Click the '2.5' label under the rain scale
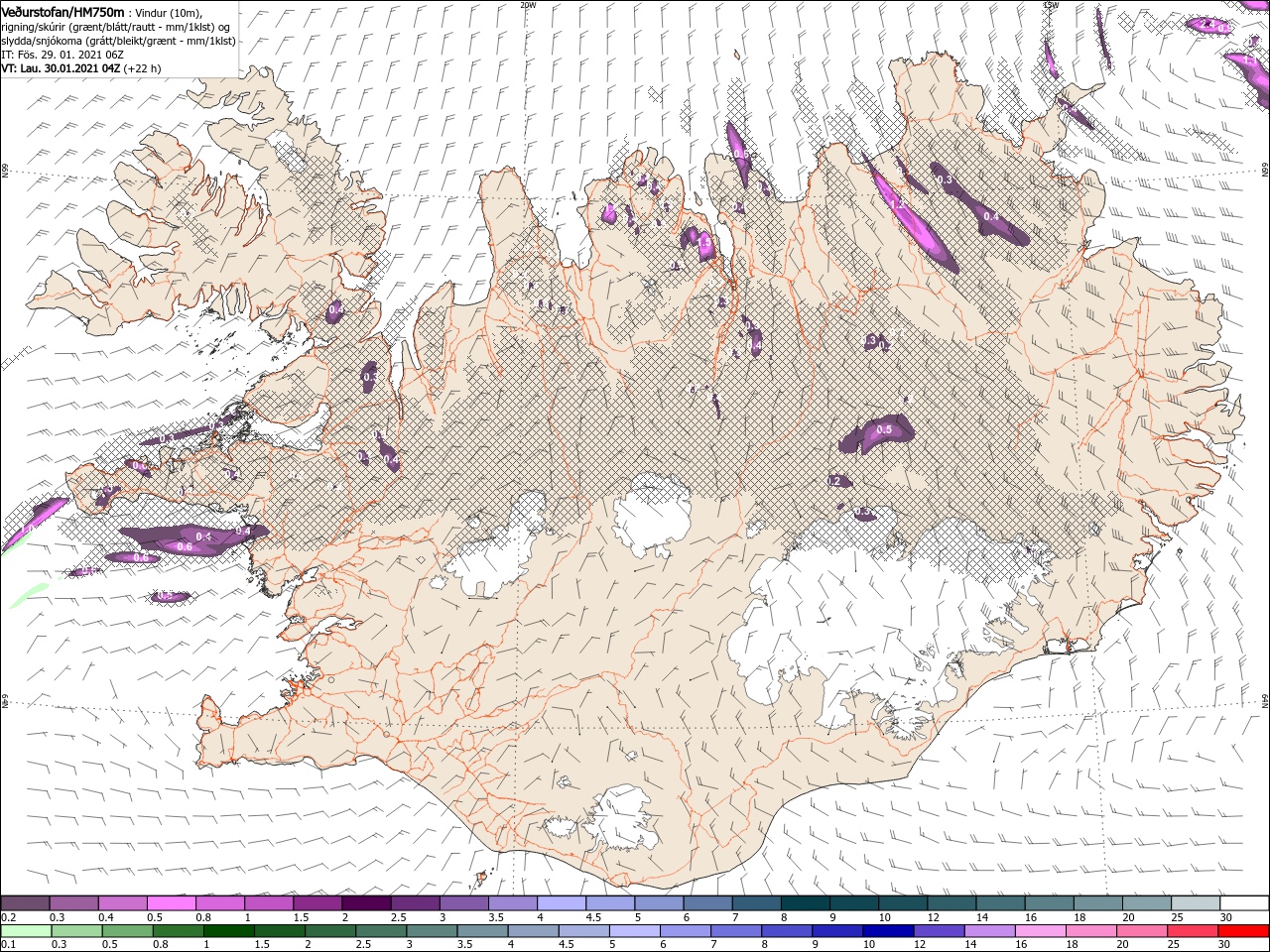The image size is (1270, 952). [x=362, y=944]
